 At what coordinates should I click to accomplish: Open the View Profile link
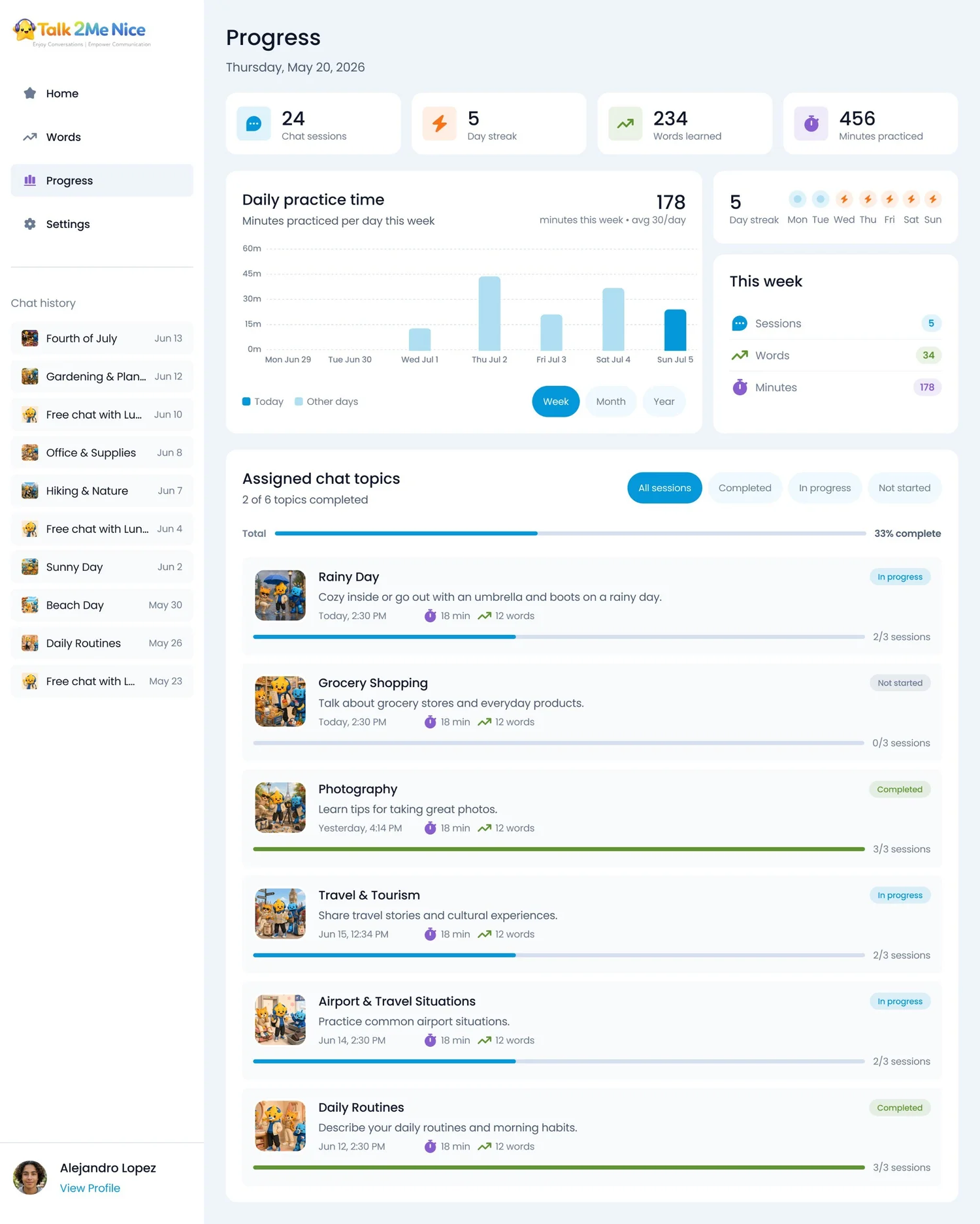coord(90,1188)
